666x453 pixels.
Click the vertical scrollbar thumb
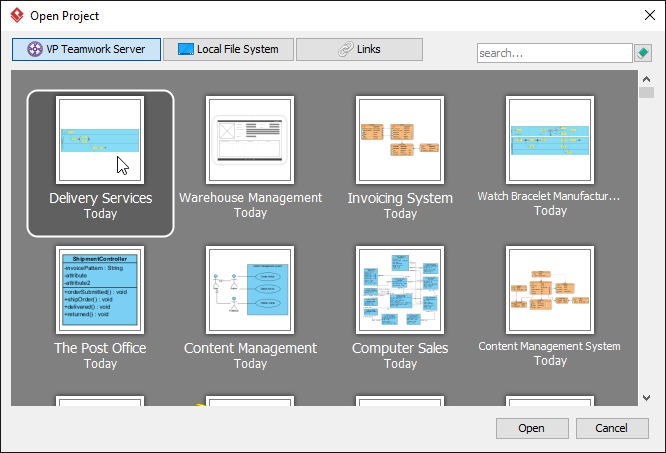646,93
